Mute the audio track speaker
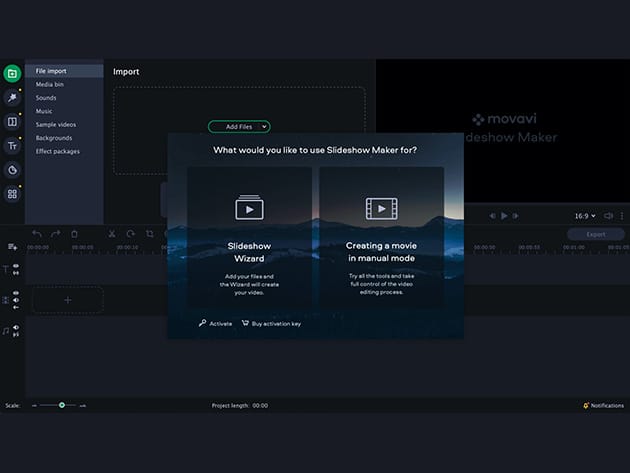This screenshot has height=473, width=630. point(16,328)
